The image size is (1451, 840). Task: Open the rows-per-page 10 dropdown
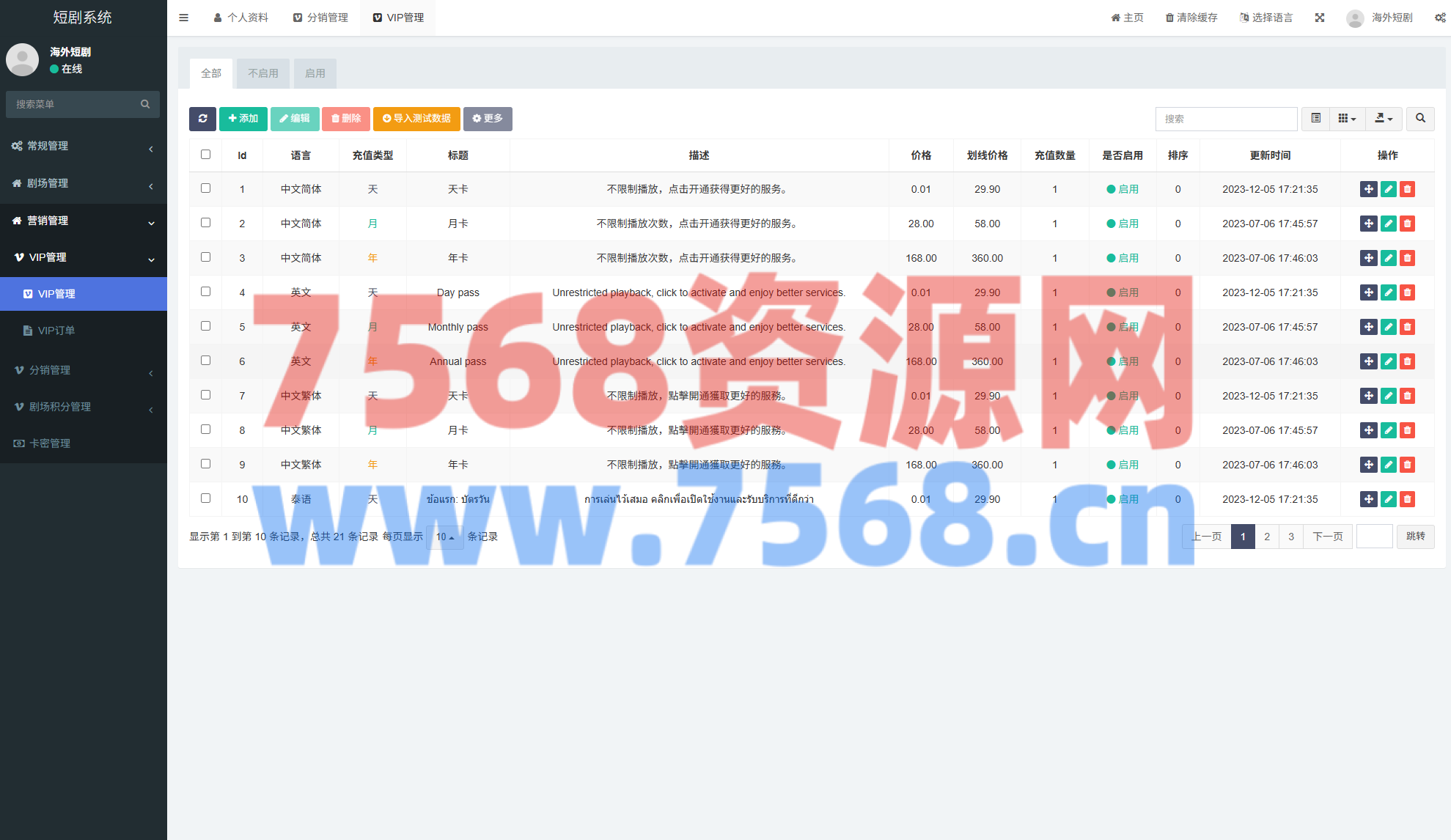point(444,537)
